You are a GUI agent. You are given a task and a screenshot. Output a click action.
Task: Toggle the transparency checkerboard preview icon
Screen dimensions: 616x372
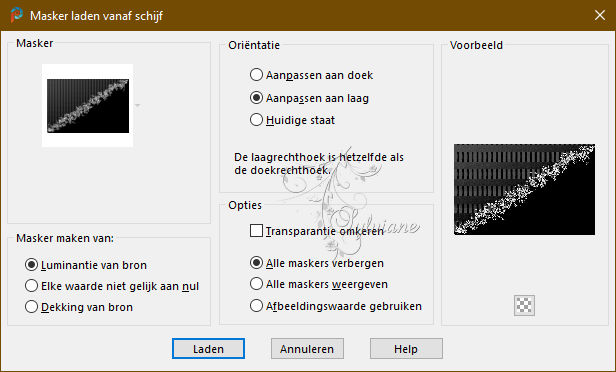pyautogui.click(x=524, y=305)
